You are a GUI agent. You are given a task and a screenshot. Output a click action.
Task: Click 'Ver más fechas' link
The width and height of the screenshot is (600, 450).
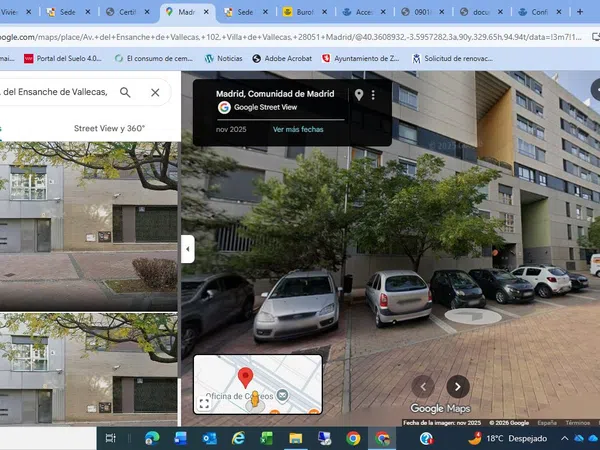298,129
